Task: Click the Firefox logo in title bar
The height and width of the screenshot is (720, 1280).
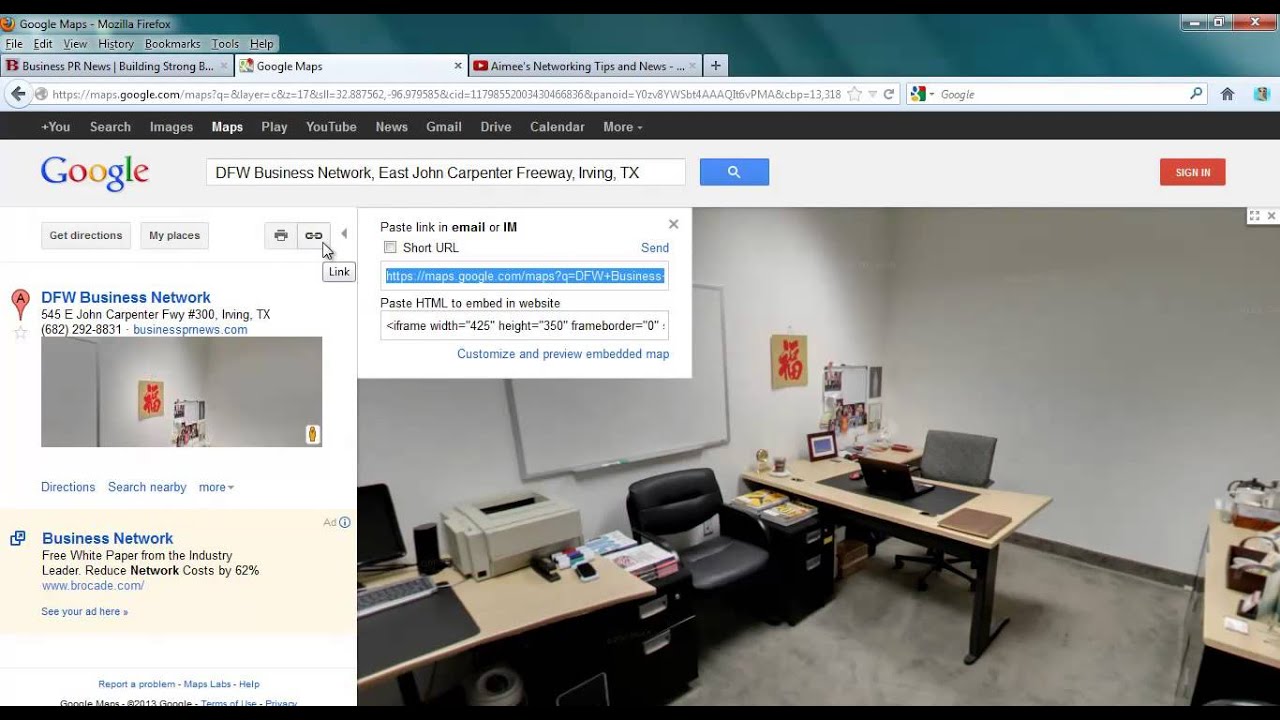Action: (x=8, y=23)
